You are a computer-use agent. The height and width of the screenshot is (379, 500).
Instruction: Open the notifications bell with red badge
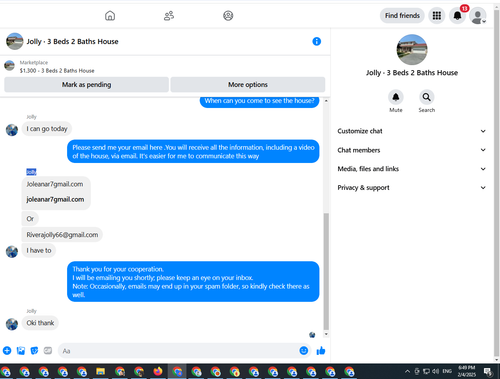click(457, 16)
